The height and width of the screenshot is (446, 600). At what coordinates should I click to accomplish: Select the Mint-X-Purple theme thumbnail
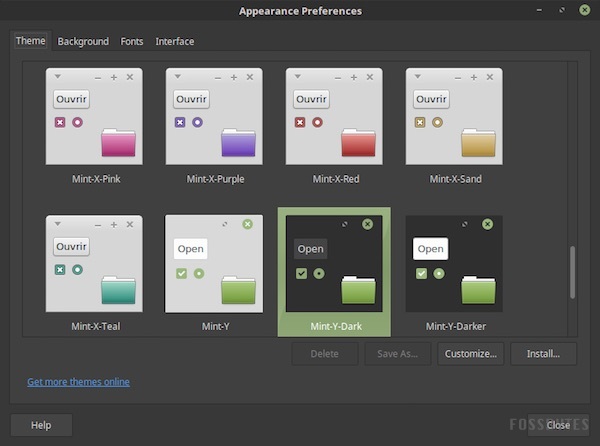214,116
